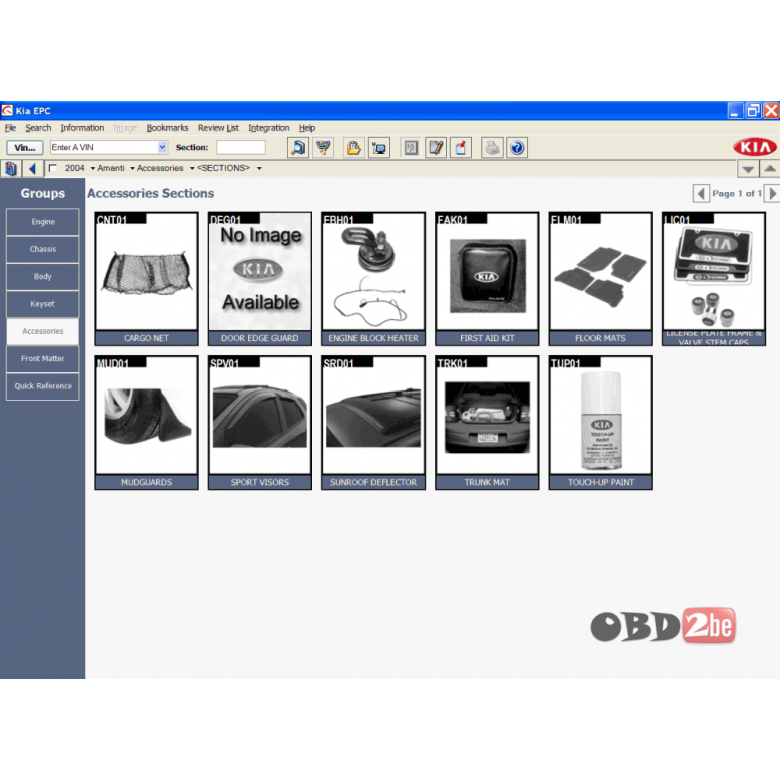Go to previous page arrow
Viewport: 780px width, 780px height.
coord(701,194)
